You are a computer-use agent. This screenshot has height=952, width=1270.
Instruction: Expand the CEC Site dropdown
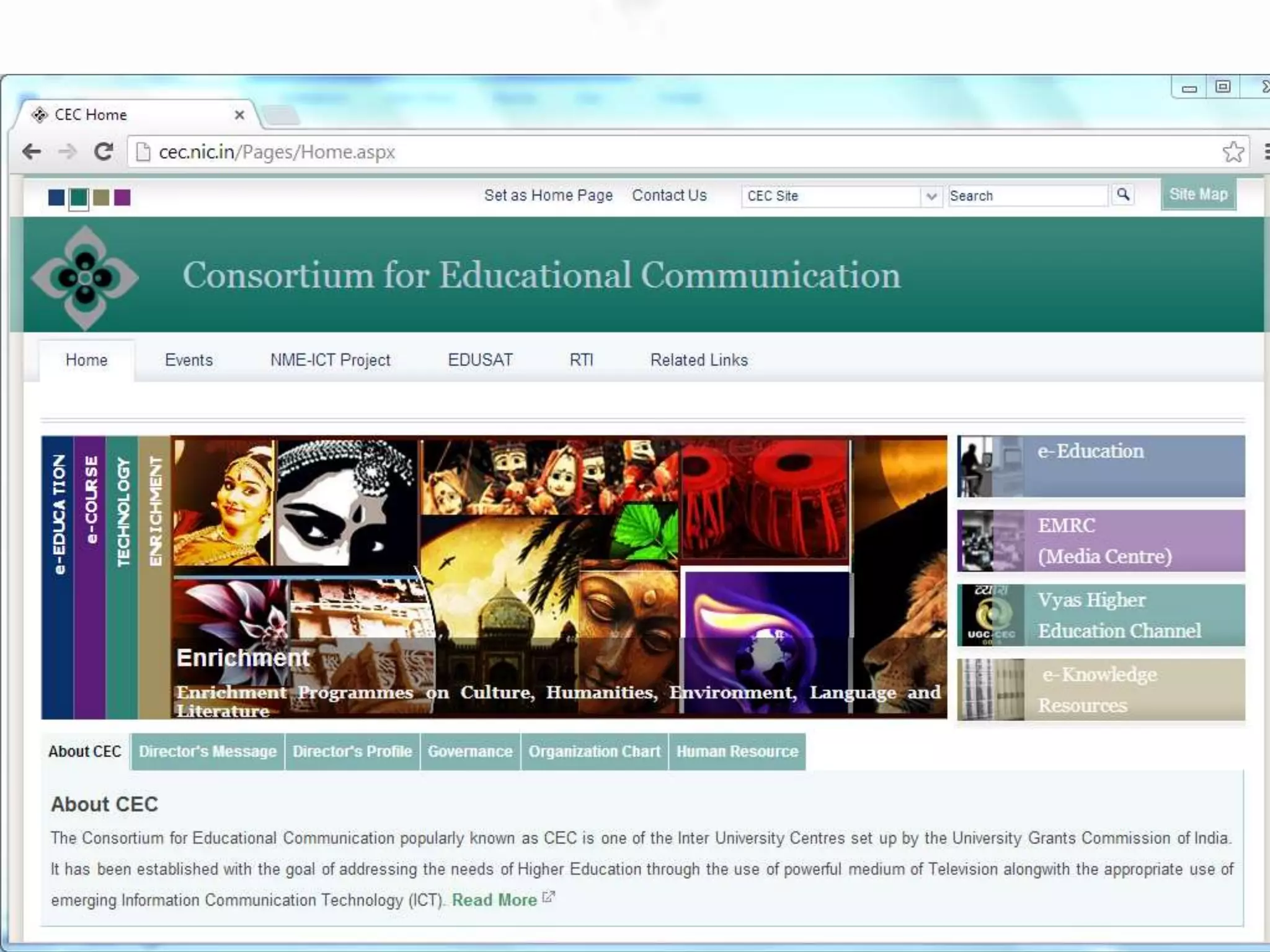coord(930,196)
